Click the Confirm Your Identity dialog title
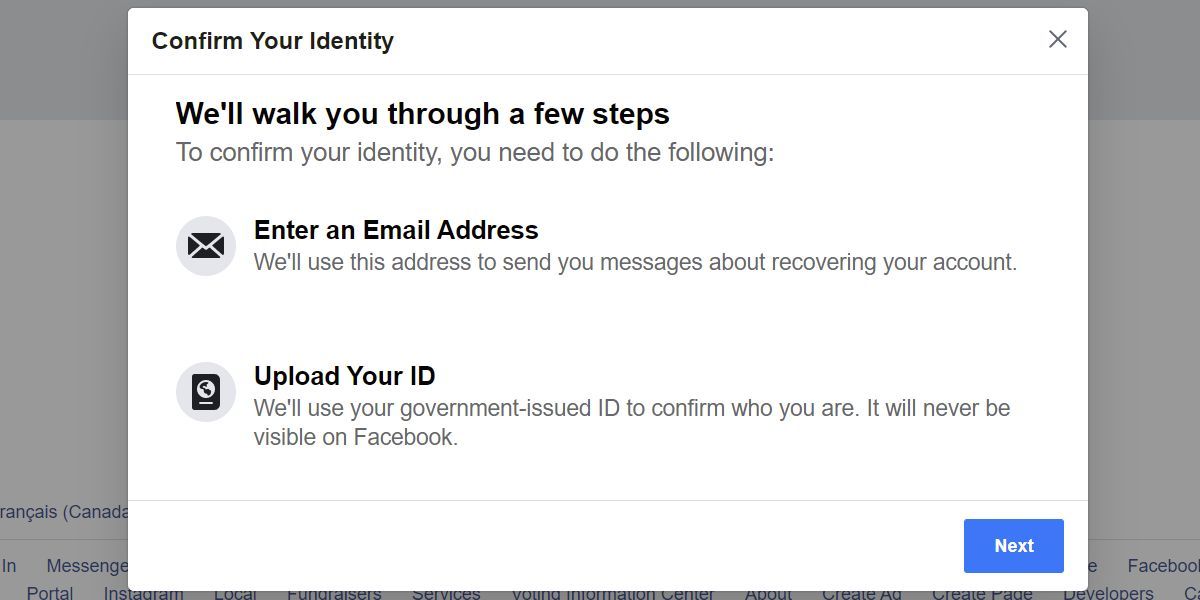This screenshot has width=1200, height=600. [x=273, y=41]
